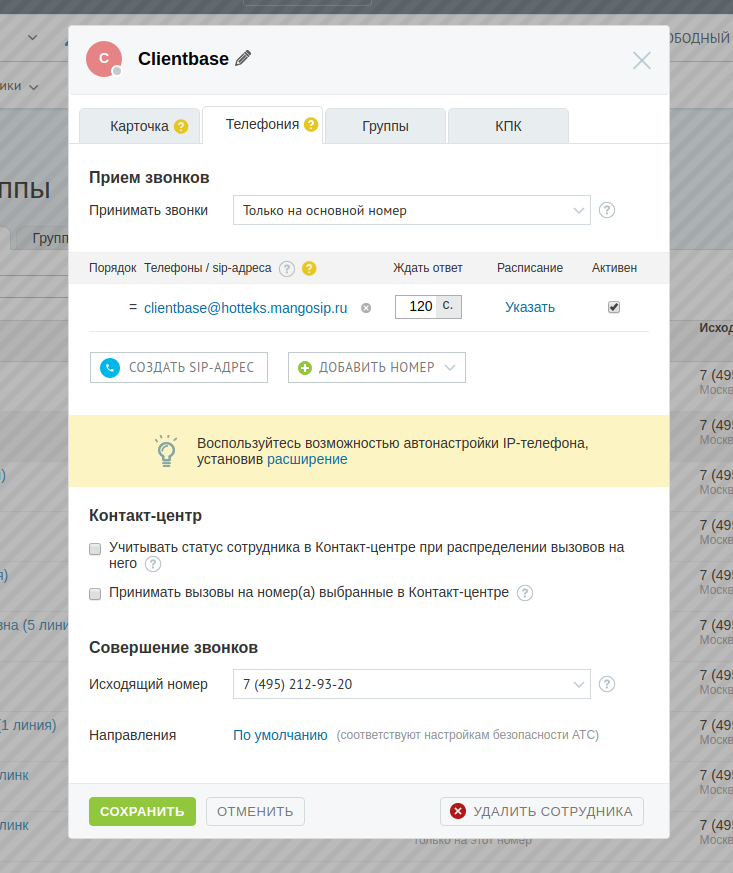The height and width of the screenshot is (873, 733).
Task: Click the Указать schedule link
Action: pos(530,307)
